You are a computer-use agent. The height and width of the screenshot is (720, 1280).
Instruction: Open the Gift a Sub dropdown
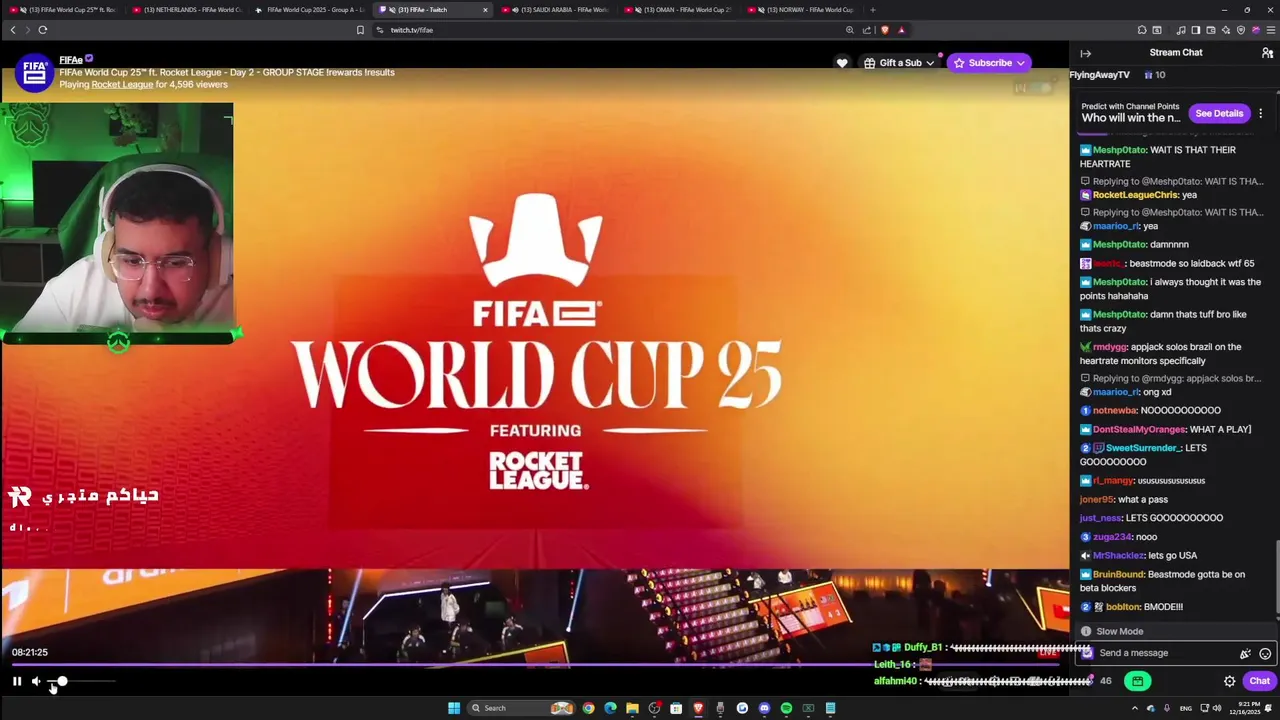click(x=899, y=63)
